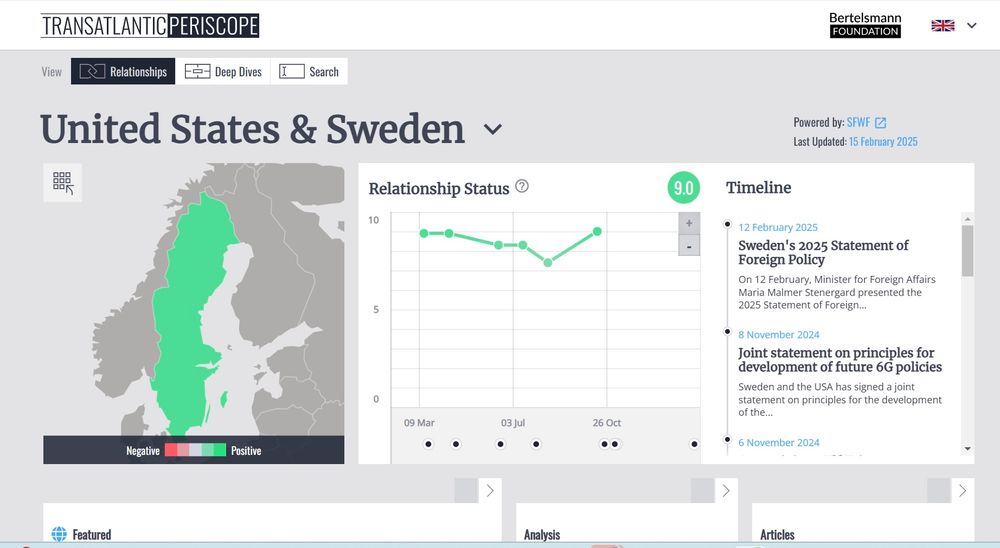Screen dimensions: 1000x548
Task: Click the Bertelsmann Foundation logo
Action: coord(865,25)
